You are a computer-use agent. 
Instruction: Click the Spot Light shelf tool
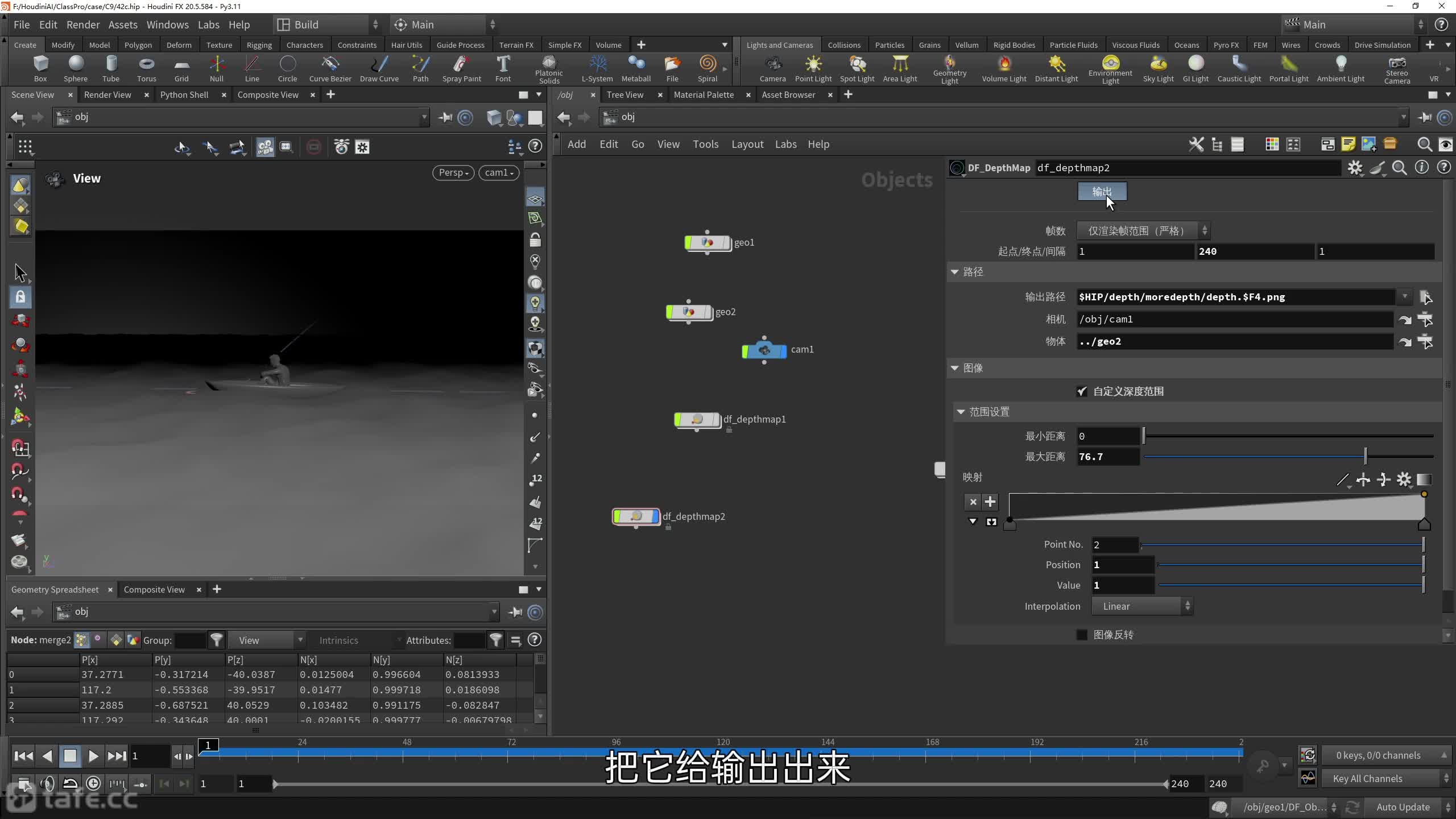click(x=857, y=68)
